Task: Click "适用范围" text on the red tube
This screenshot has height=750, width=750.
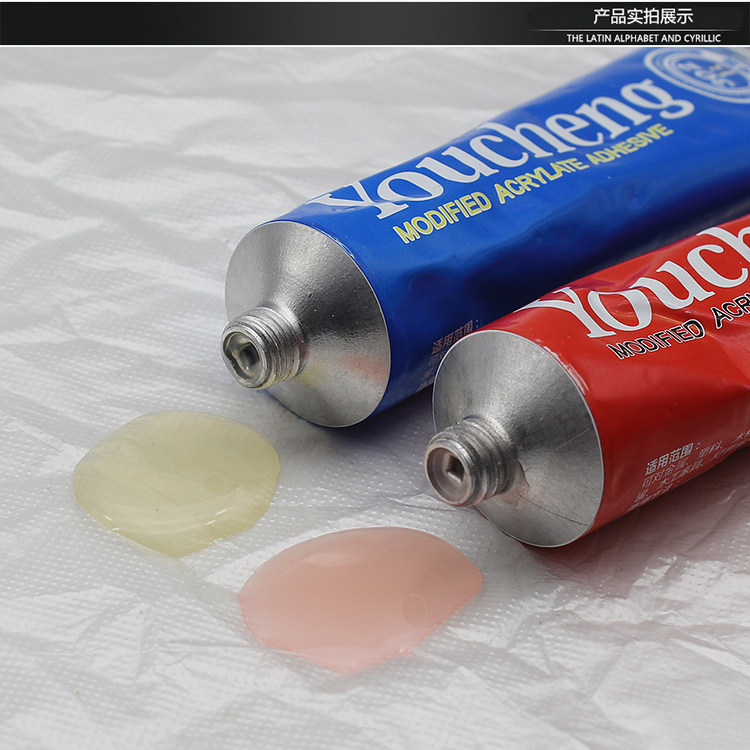Action: click(670, 459)
